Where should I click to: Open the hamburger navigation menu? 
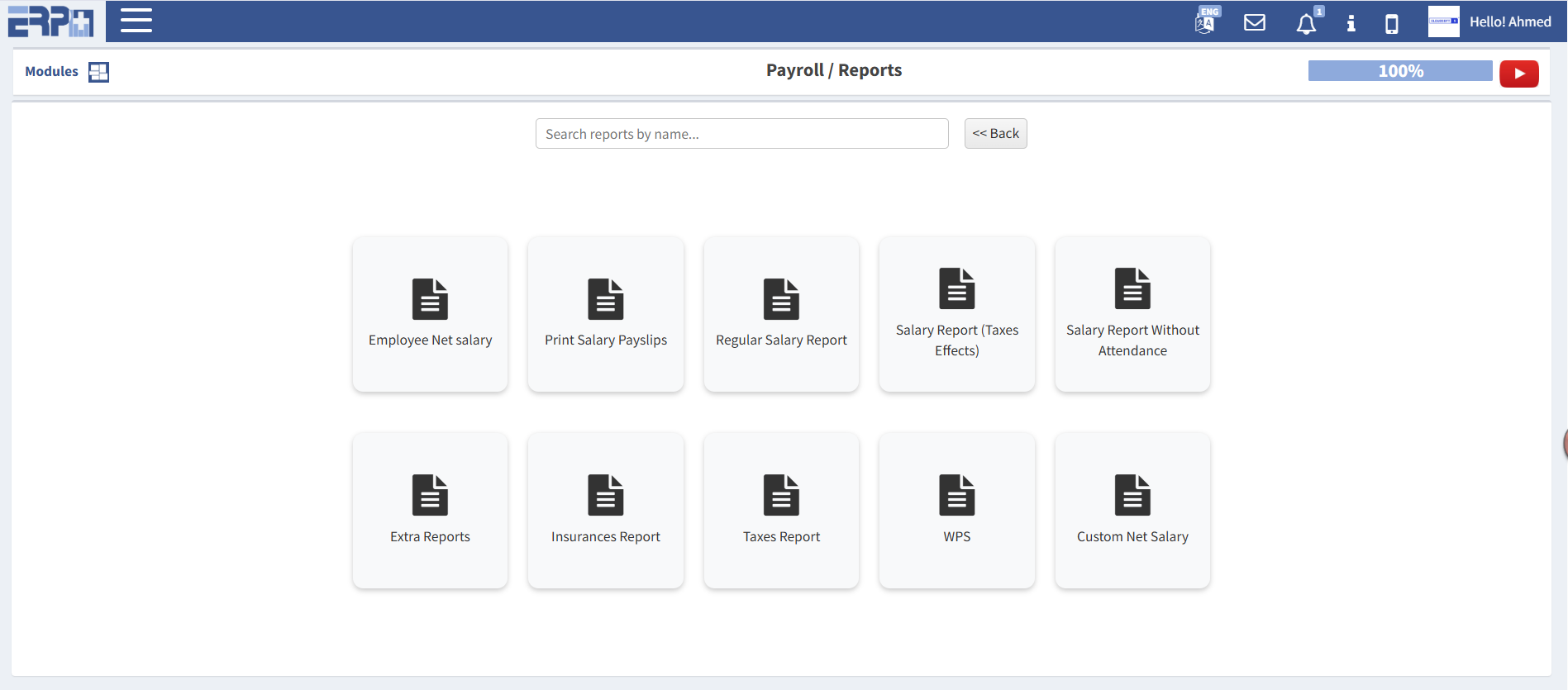tap(136, 21)
